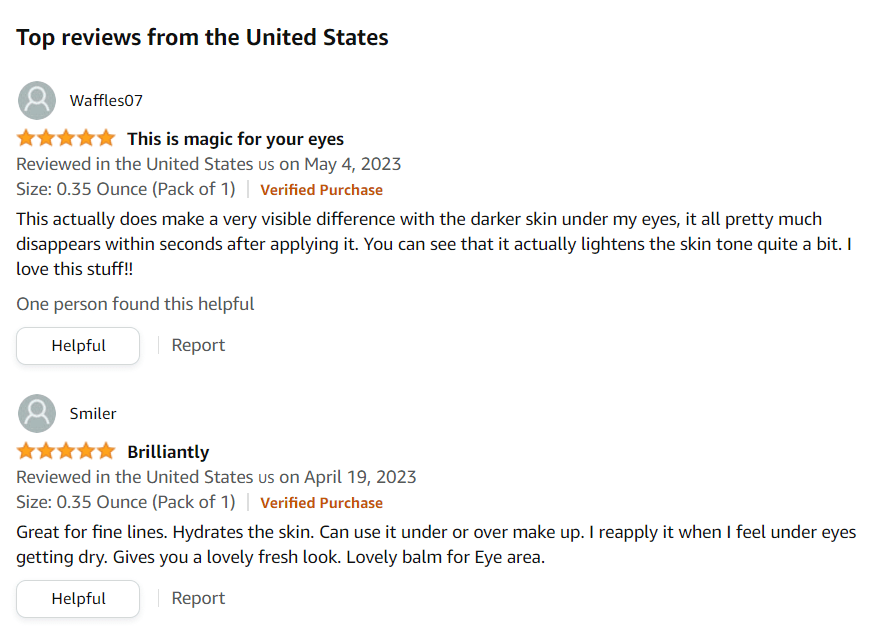Click the five-star rating on Smiler's review
This screenshot has width=894, height=636.
[66, 451]
